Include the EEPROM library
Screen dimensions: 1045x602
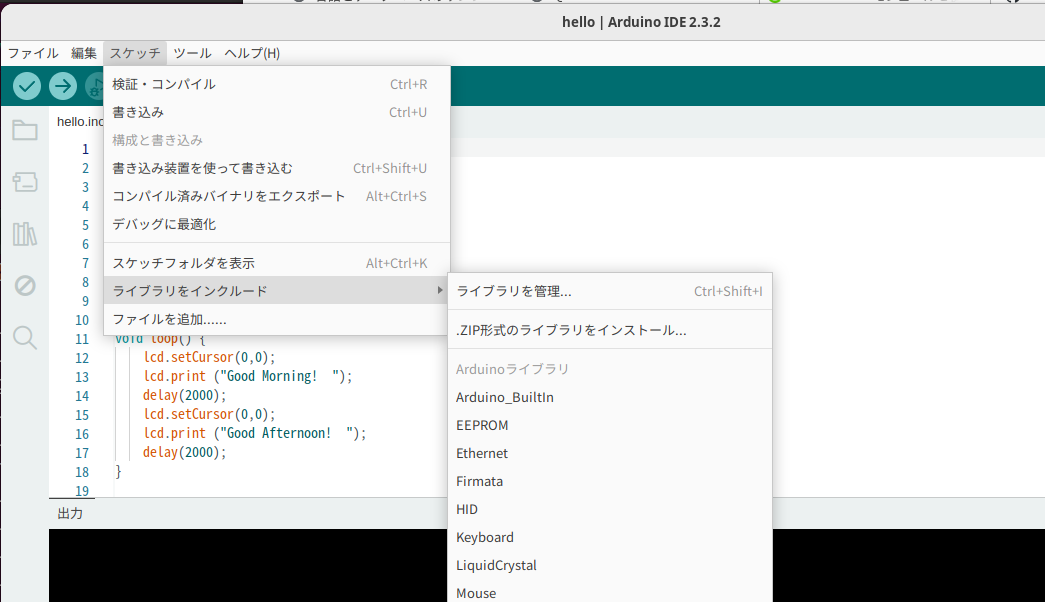(x=610, y=425)
